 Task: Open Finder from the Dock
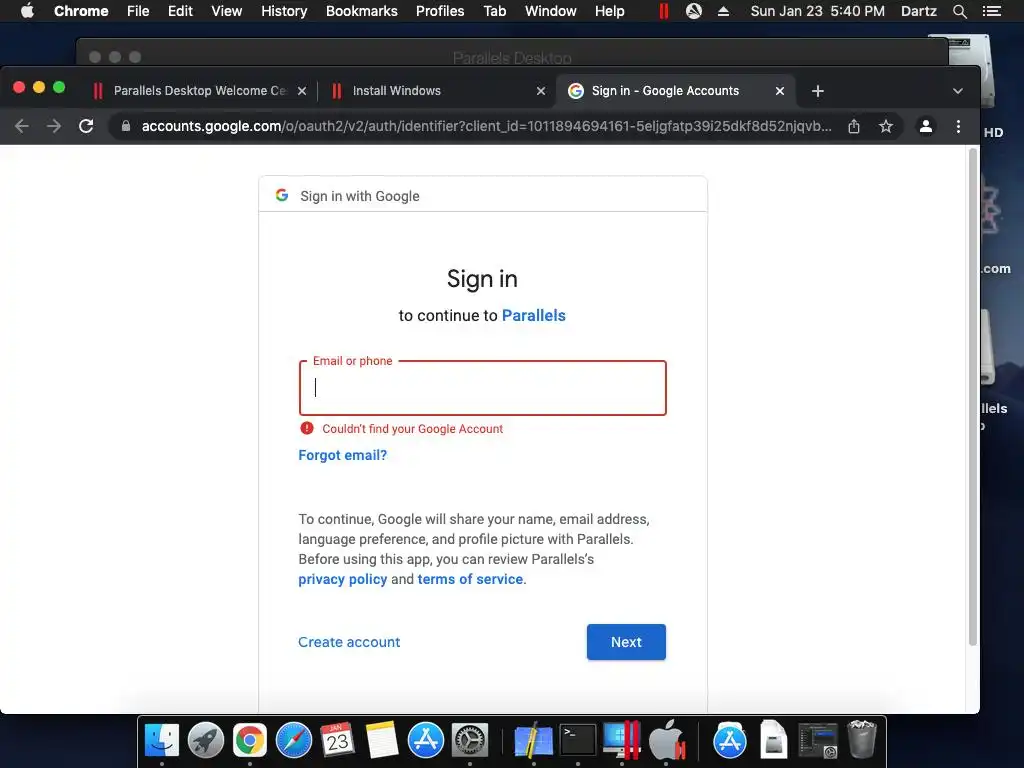coord(161,741)
